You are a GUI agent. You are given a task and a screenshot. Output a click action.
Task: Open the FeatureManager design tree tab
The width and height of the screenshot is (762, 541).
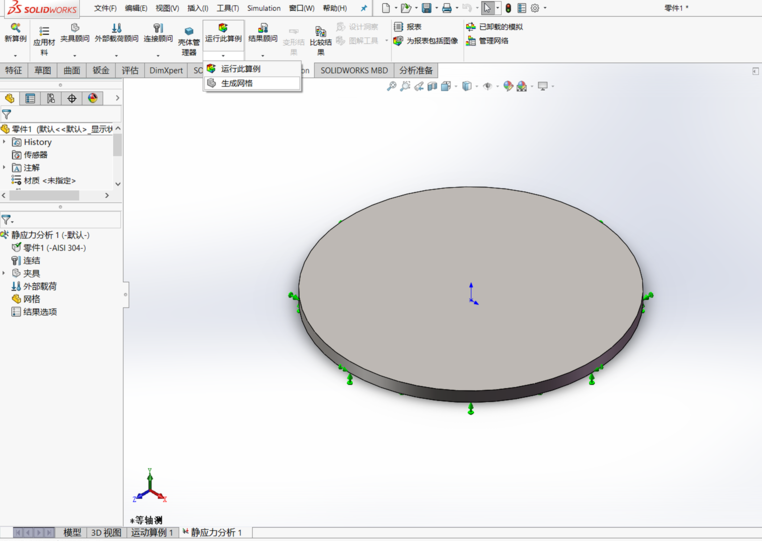coord(9,98)
